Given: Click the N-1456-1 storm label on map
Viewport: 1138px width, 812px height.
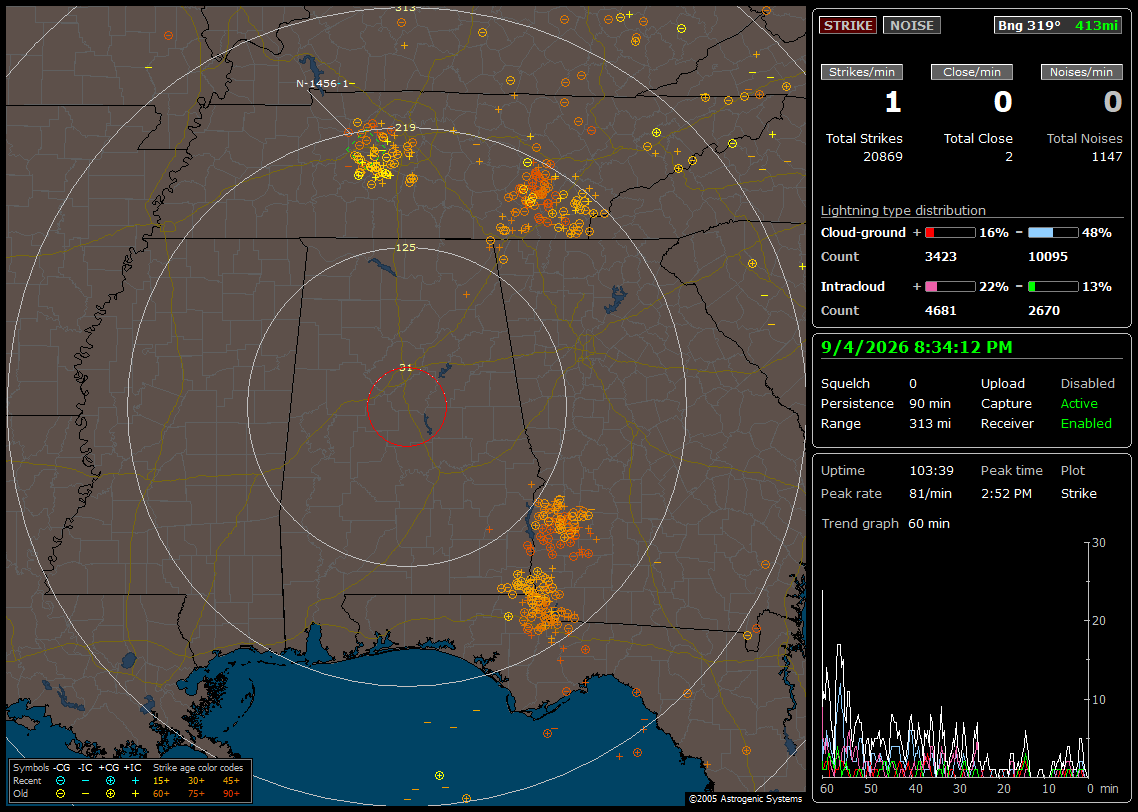Looking at the screenshot, I should pos(325,83).
